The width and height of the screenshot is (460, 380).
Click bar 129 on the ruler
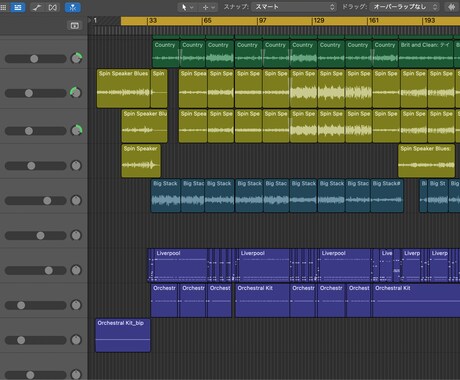pyautogui.click(x=319, y=21)
